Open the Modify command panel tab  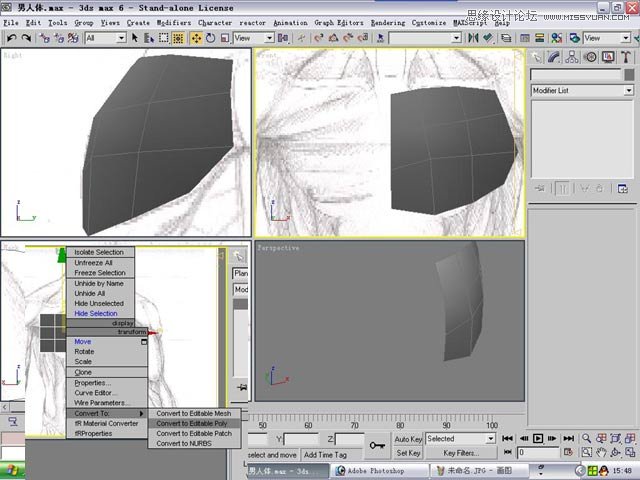pyautogui.click(x=554, y=58)
